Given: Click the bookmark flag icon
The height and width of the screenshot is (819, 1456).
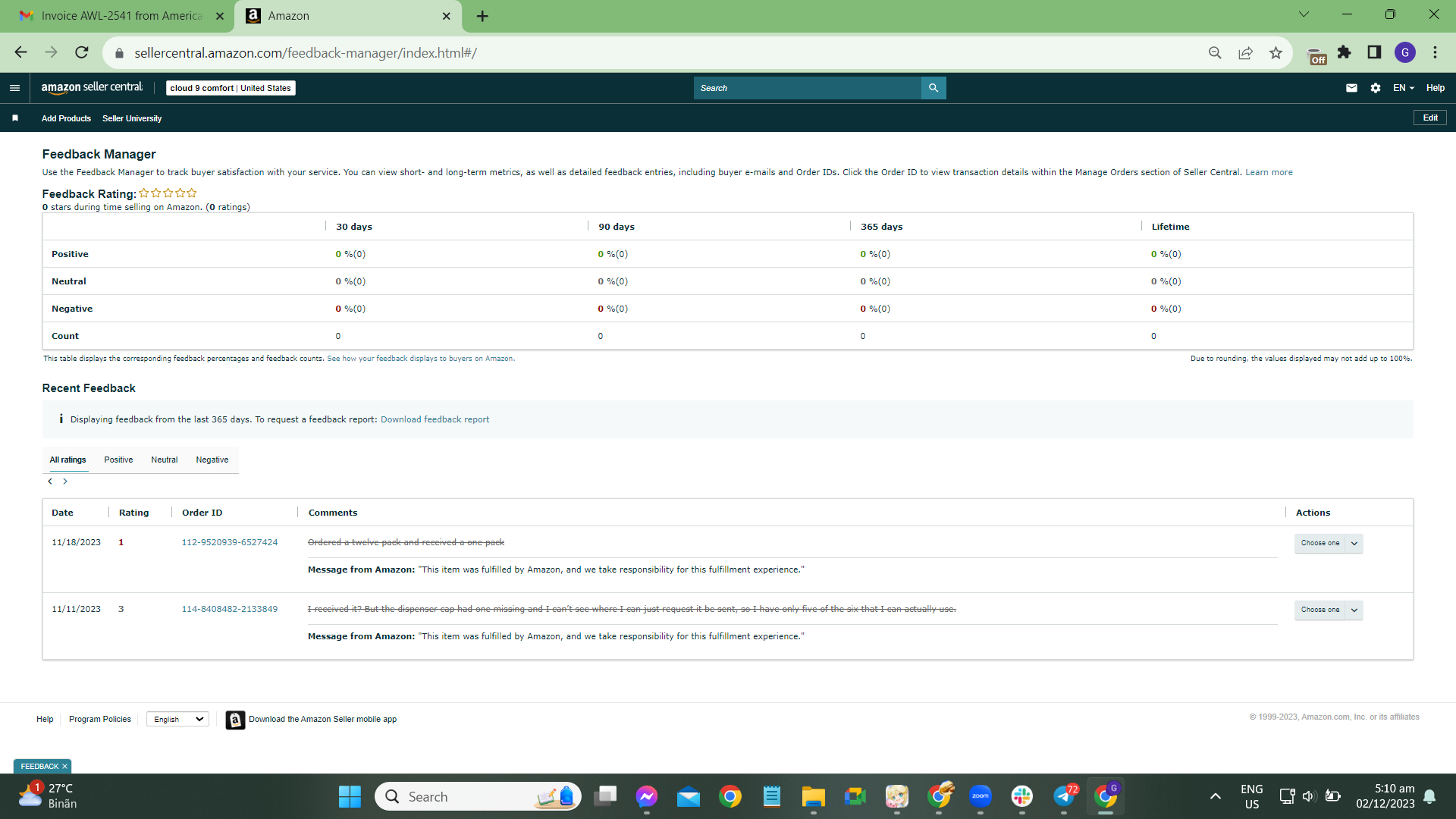Looking at the screenshot, I should click(x=15, y=118).
